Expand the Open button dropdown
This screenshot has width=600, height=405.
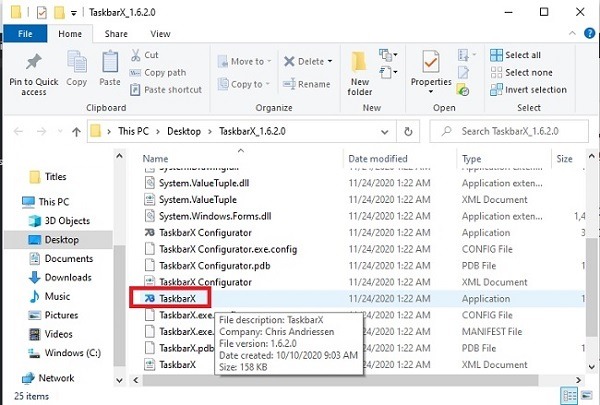(x=467, y=55)
